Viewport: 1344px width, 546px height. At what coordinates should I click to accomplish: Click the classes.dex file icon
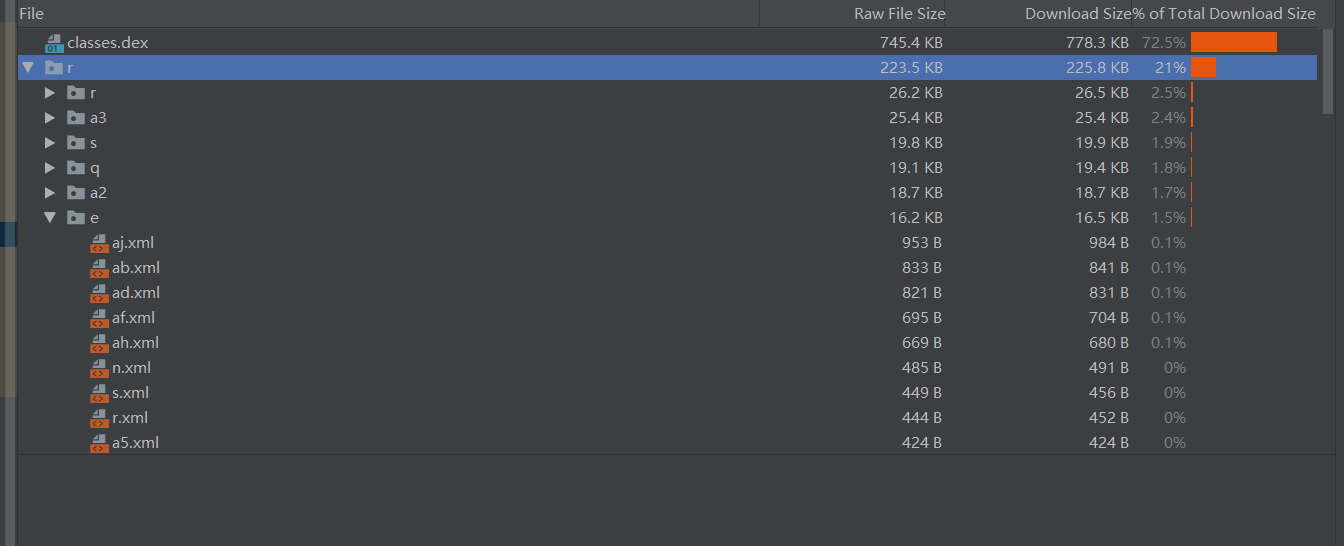coord(54,43)
